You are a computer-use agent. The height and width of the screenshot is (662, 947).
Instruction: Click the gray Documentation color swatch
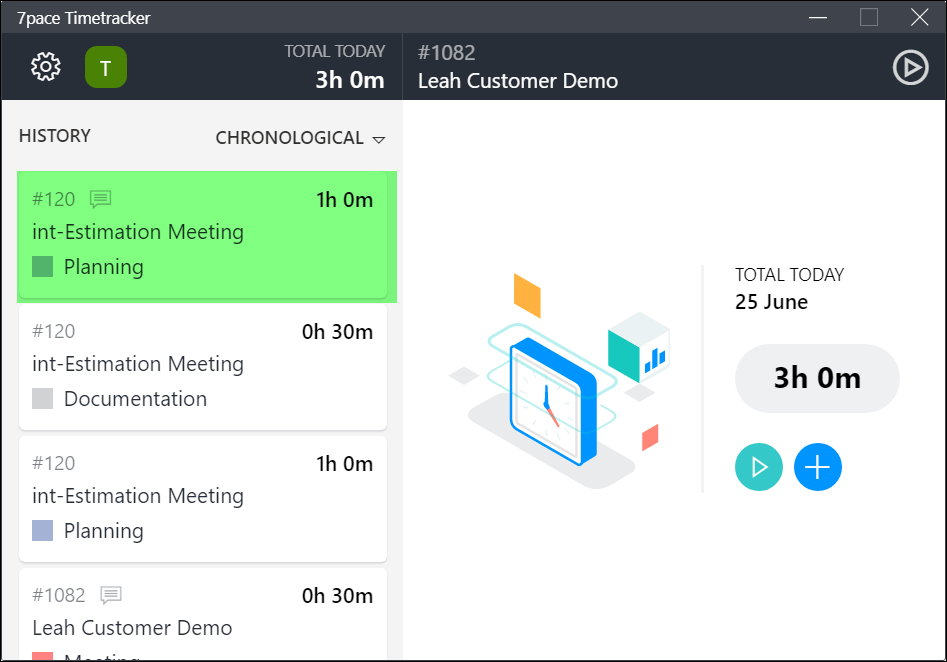[x=42, y=399]
